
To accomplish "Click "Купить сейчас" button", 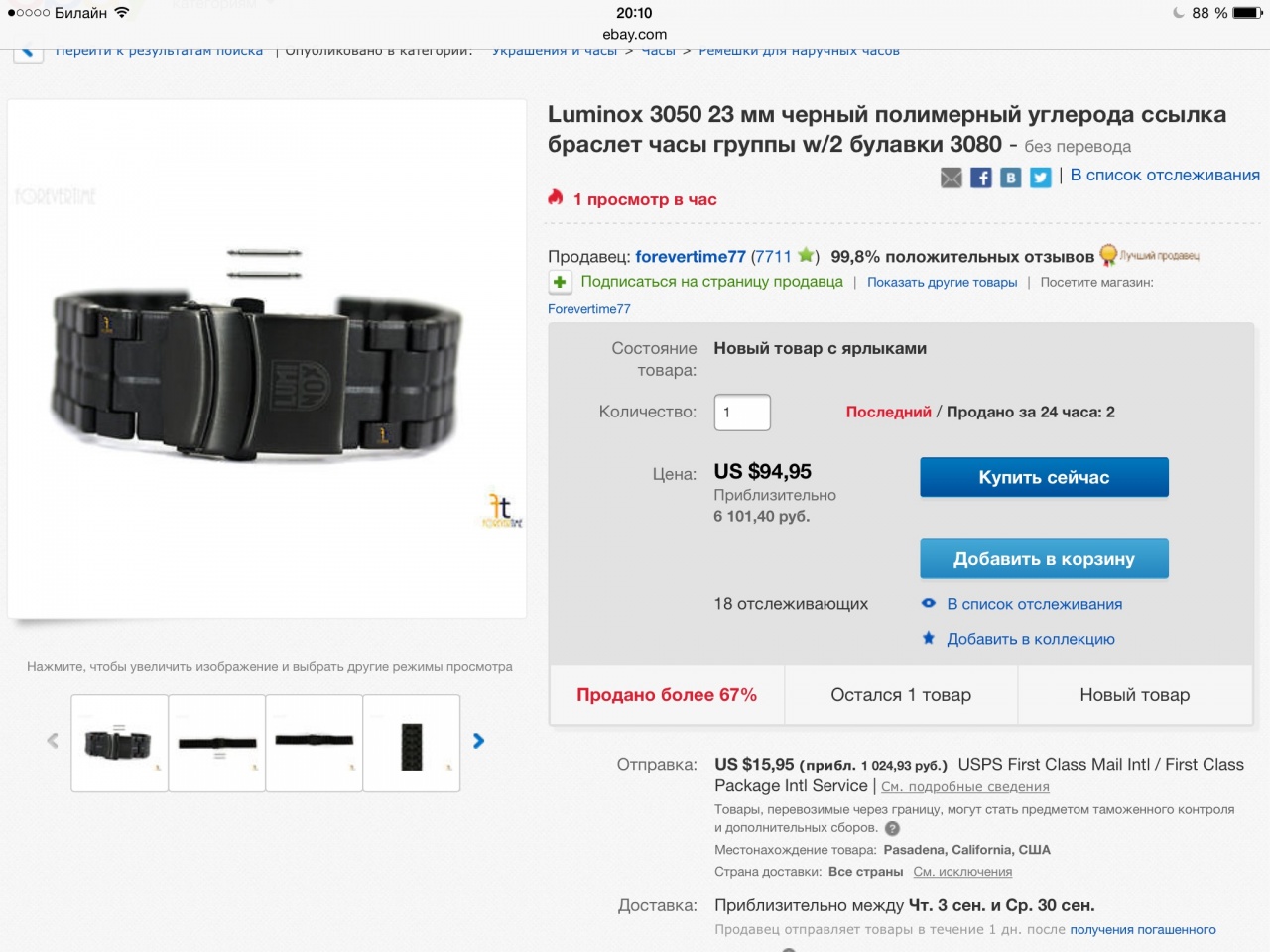I will [x=1044, y=477].
